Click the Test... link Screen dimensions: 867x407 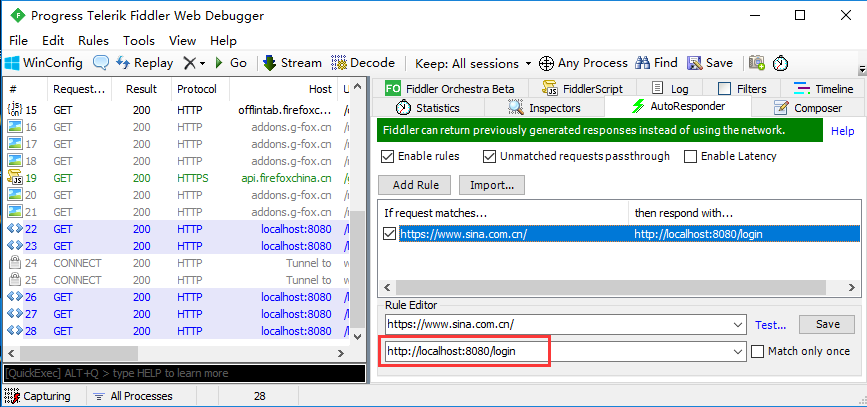(770, 325)
